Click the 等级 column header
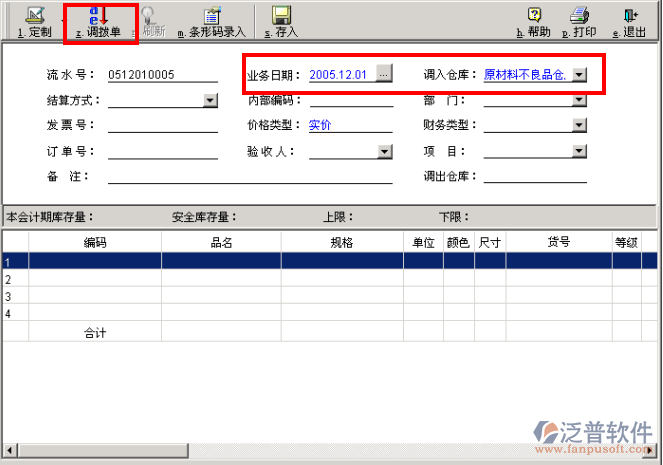 627,242
